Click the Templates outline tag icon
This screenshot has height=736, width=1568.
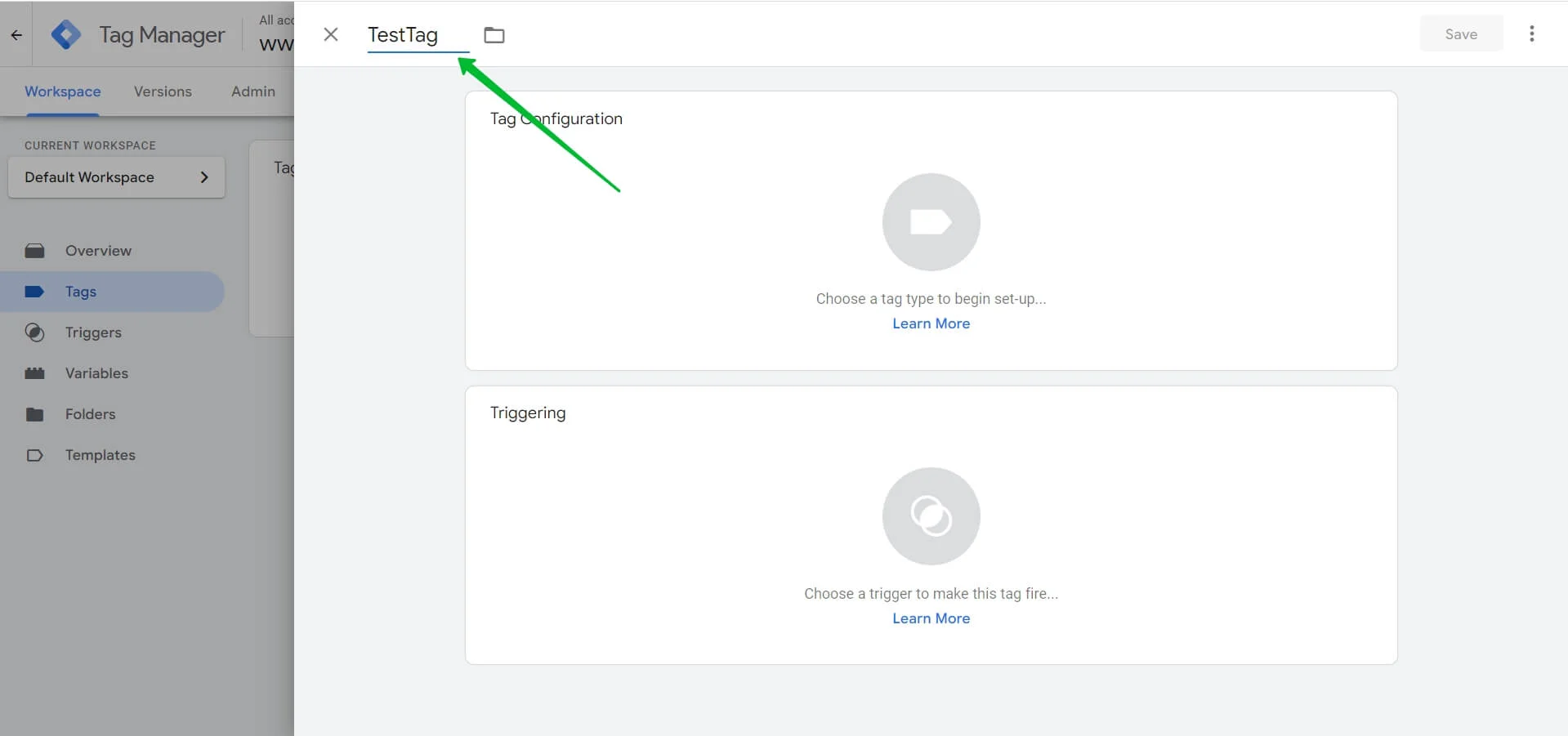(x=34, y=455)
